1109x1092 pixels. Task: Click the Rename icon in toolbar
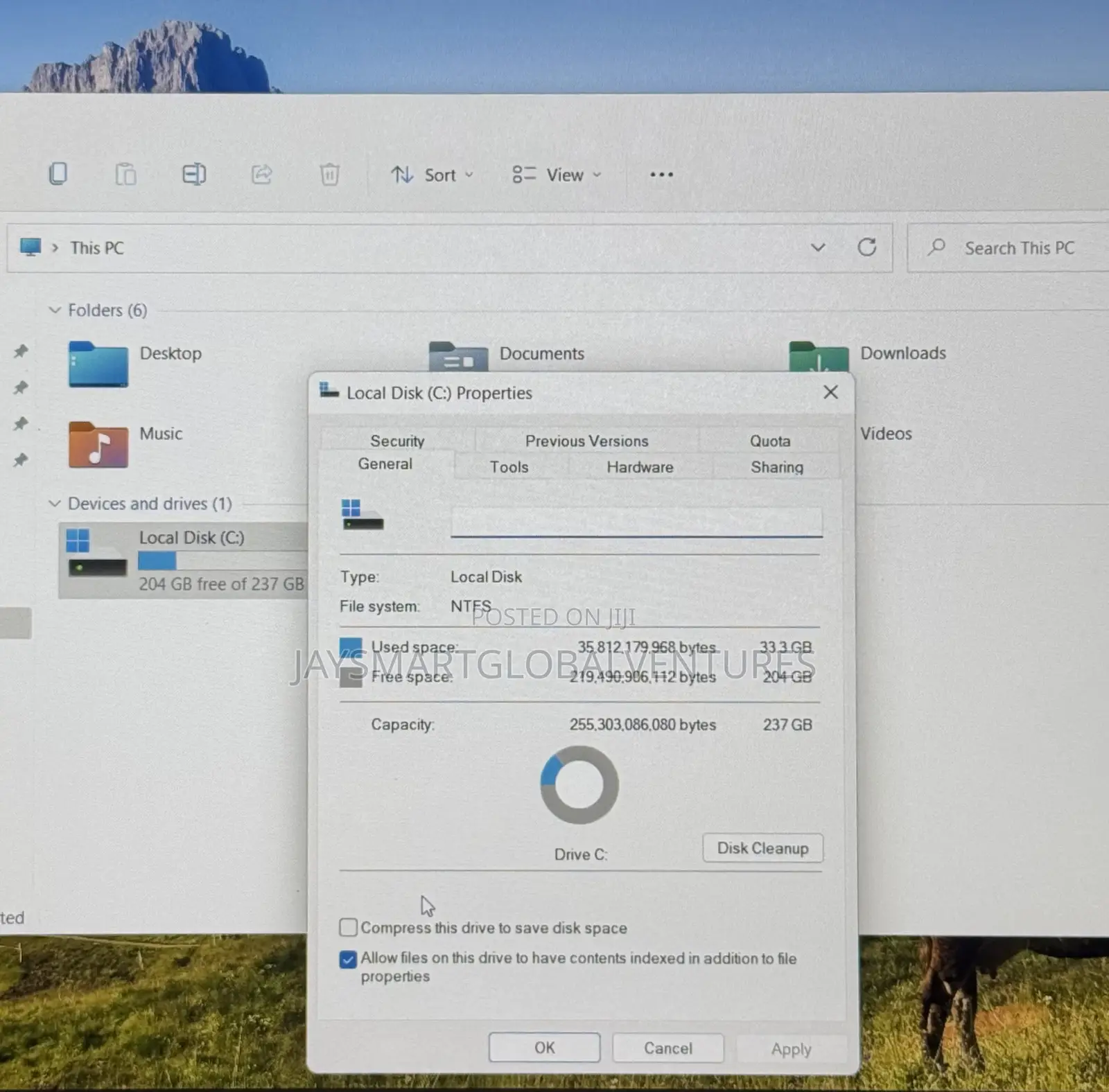(x=194, y=174)
